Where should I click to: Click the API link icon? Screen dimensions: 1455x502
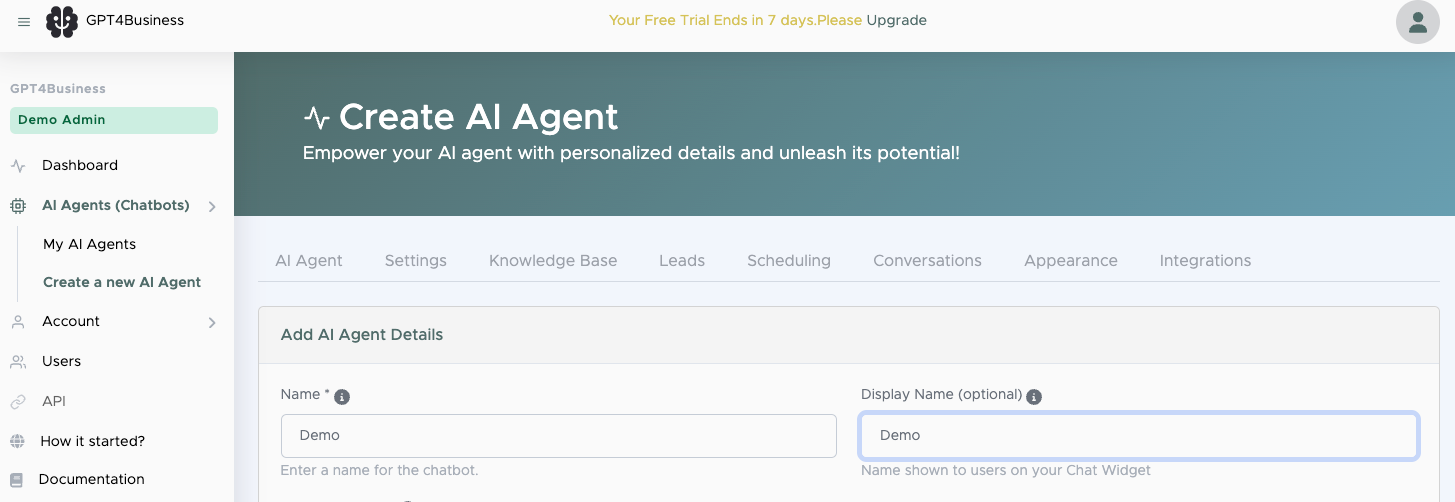(18, 402)
